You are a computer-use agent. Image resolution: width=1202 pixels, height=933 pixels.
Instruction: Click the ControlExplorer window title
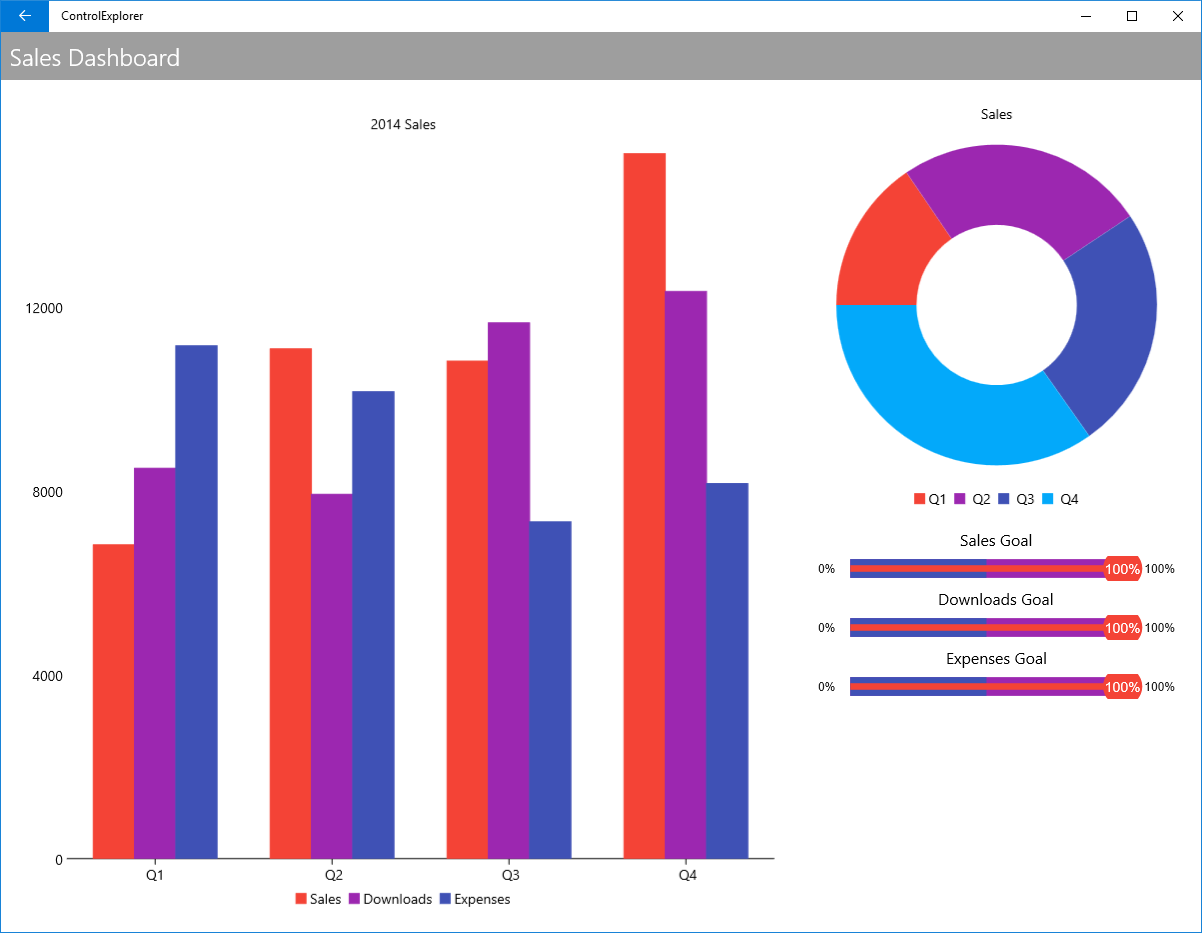click(102, 16)
